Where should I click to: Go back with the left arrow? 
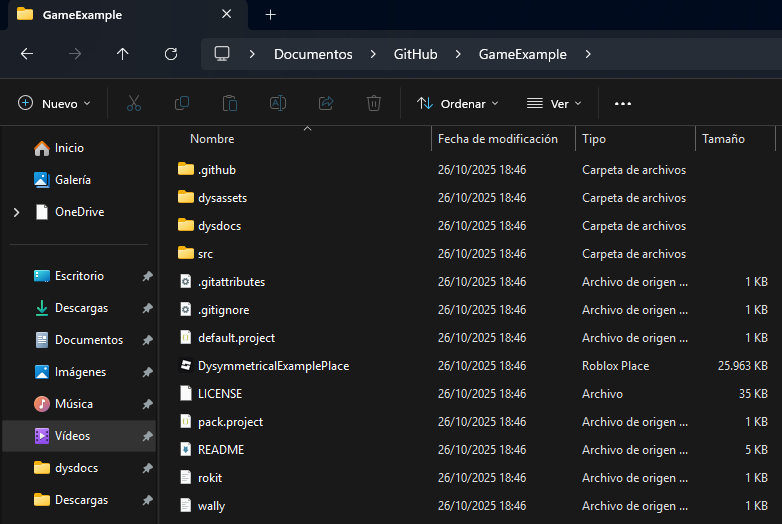[27, 54]
